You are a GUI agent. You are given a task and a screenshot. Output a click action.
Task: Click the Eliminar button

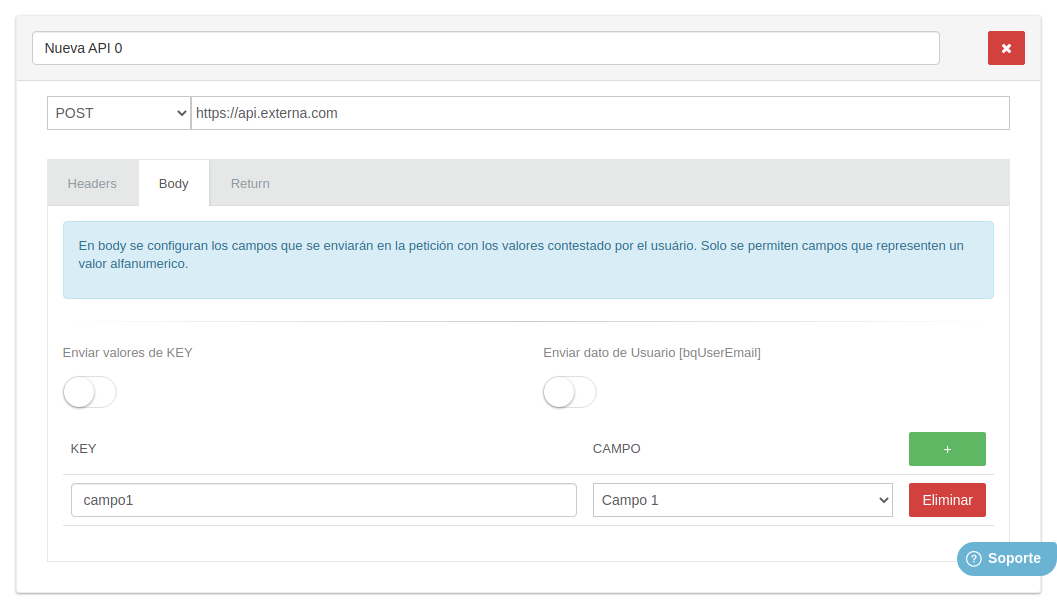[x=946, y=499]
